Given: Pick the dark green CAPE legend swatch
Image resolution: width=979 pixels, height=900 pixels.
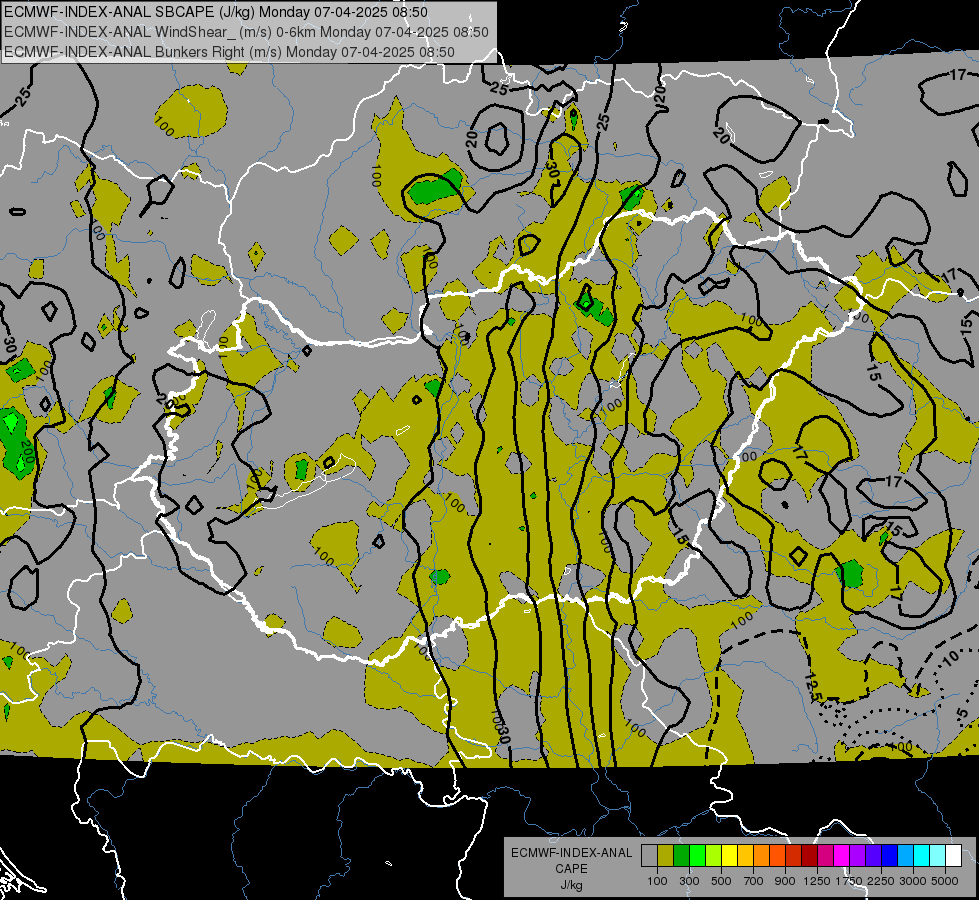Looking at the screenshot, I should [681, 856].
